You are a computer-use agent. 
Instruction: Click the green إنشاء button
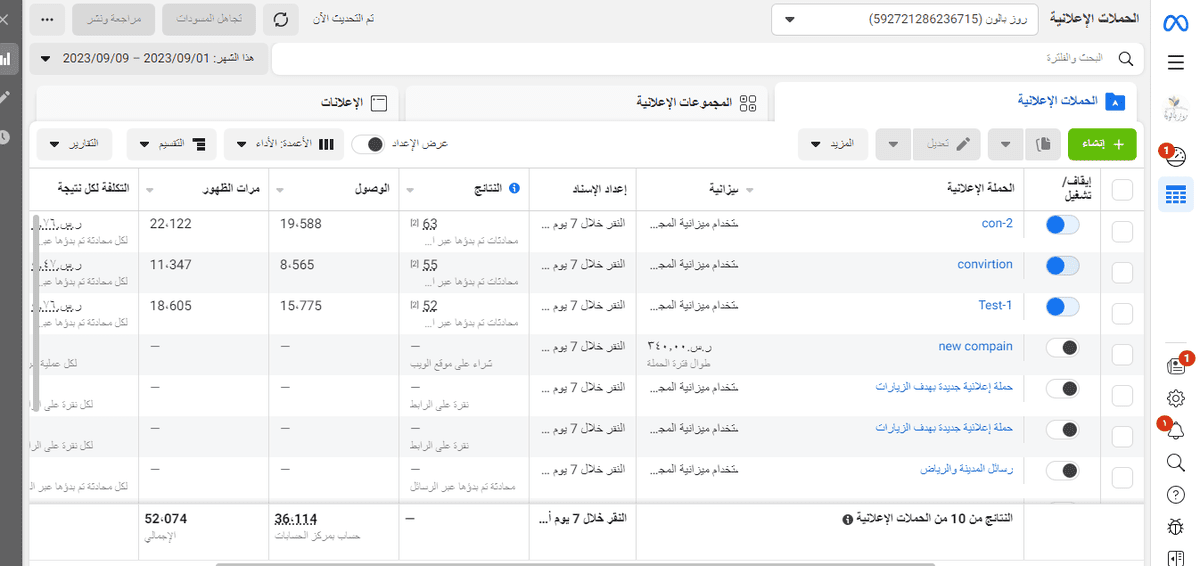(1108, 144)
